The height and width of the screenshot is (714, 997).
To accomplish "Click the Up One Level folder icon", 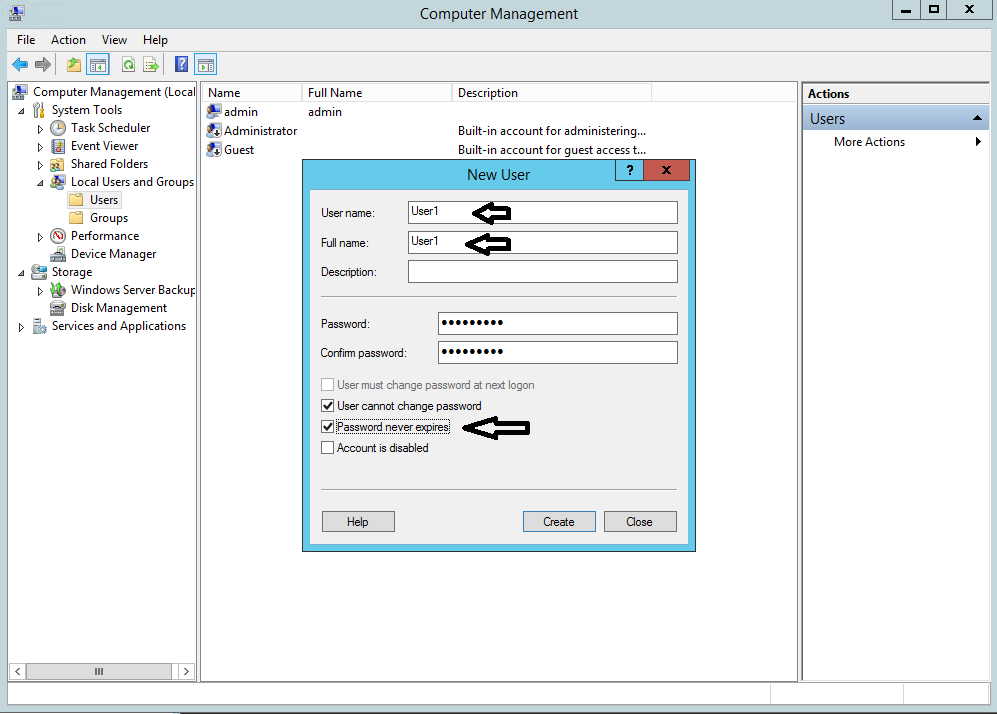I will click(73, 65).
